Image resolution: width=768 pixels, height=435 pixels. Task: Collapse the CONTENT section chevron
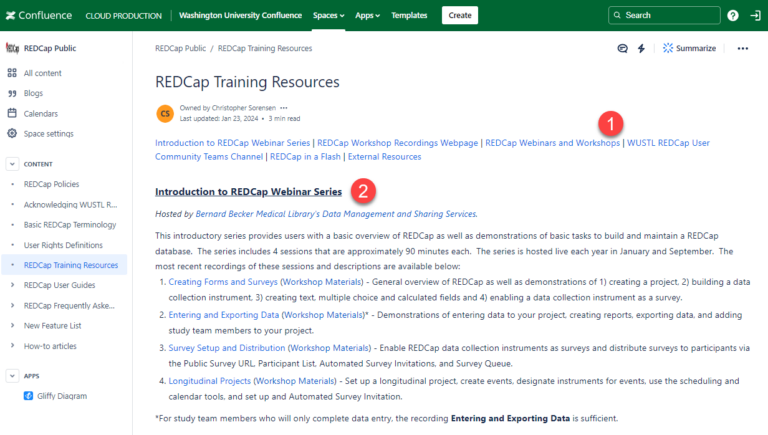pyautogui.click(x=12, y=164)
